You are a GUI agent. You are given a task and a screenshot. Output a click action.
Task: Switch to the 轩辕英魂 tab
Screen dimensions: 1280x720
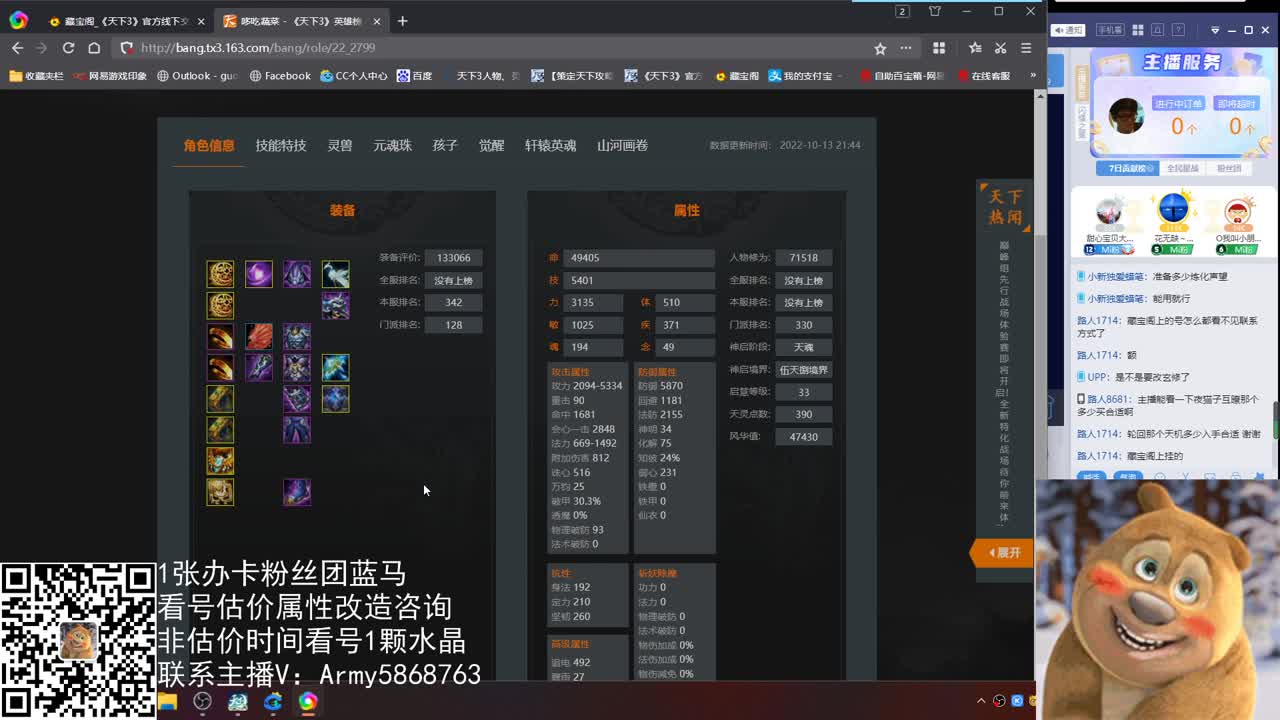[551, 145]
